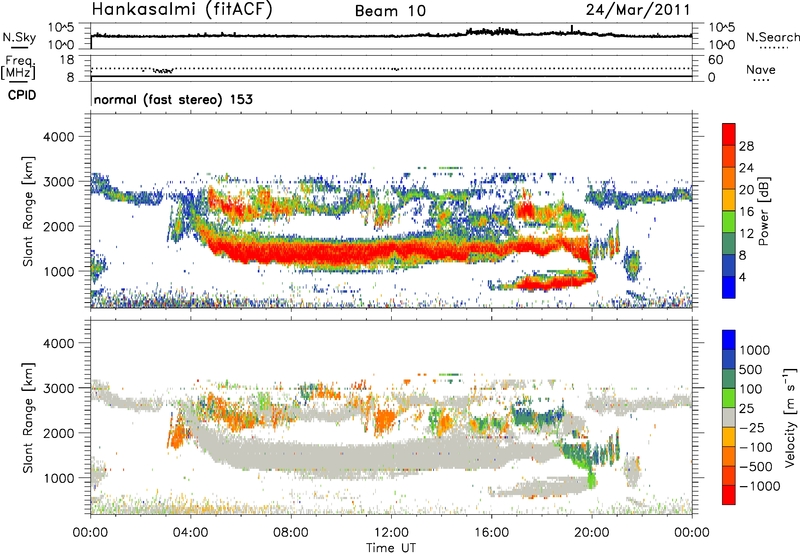Viewport: 800px width, 554px height.
Task: Click the '500' label on Velocity colorbar
Action: [751, 370]
